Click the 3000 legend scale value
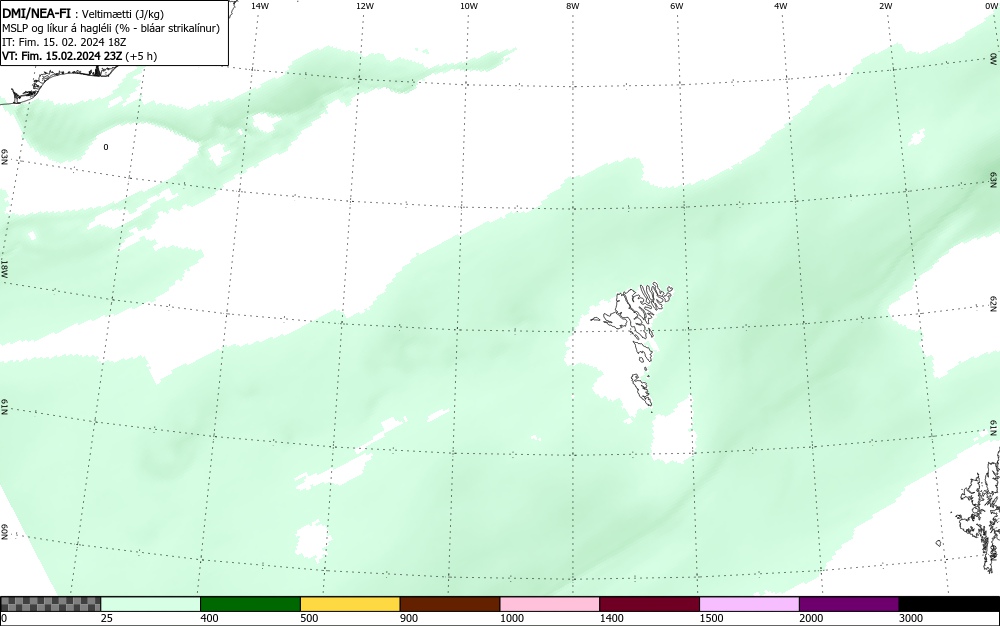The width and height of the screenshot is (1000, 626). (911, 618)
